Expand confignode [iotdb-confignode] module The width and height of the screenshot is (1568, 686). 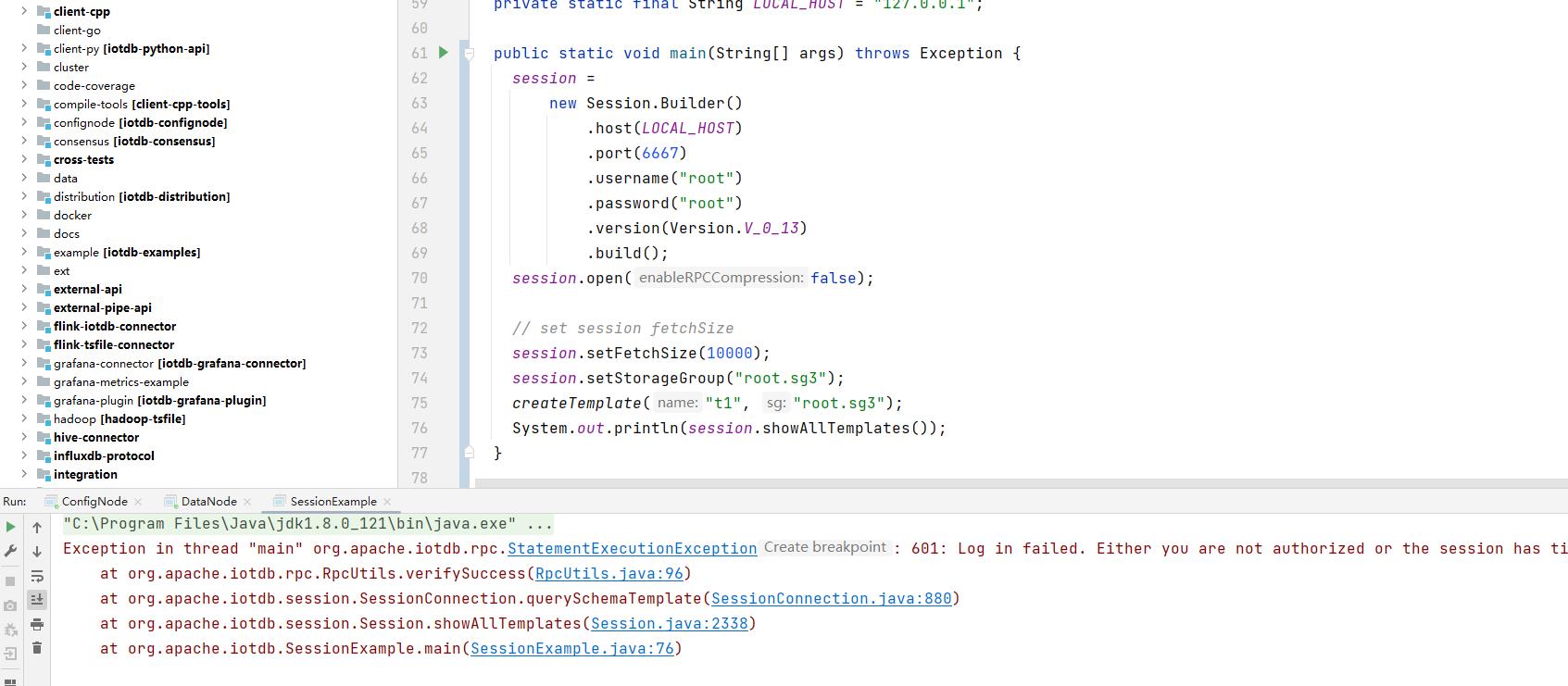click(24, 122)
